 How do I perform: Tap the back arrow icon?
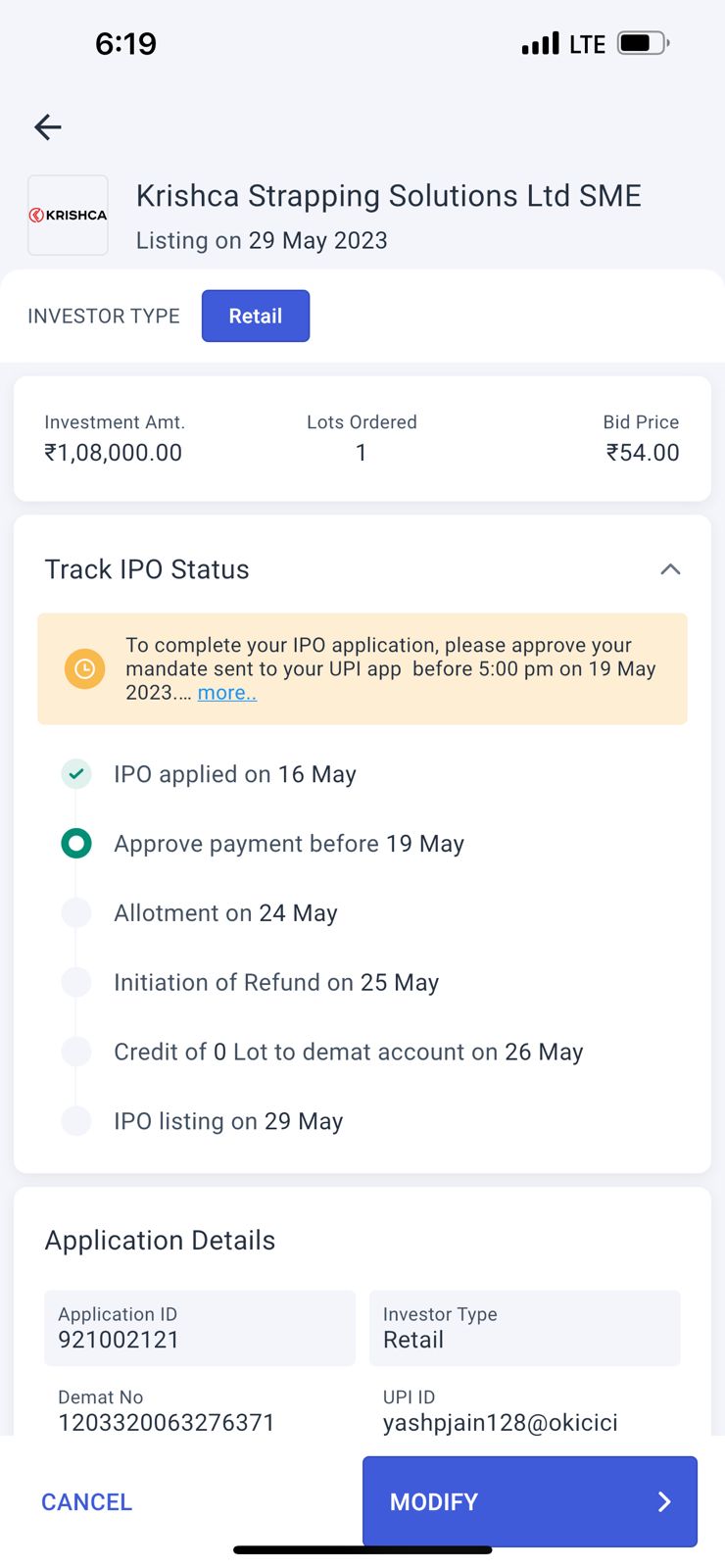point(47,126)
